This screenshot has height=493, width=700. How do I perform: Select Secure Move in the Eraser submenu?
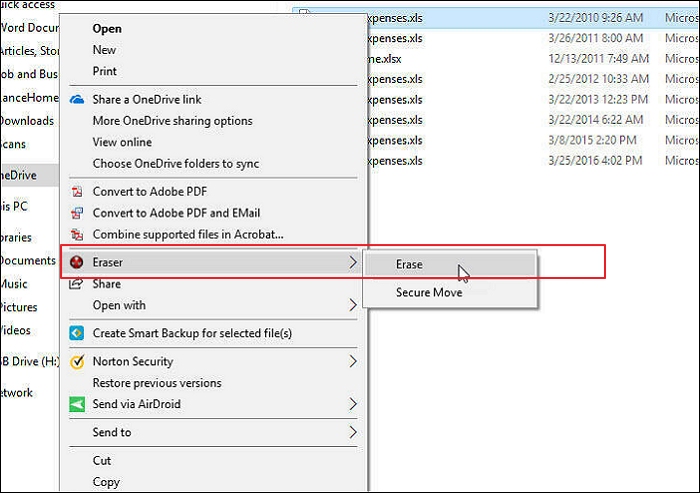tap(429, 293)
